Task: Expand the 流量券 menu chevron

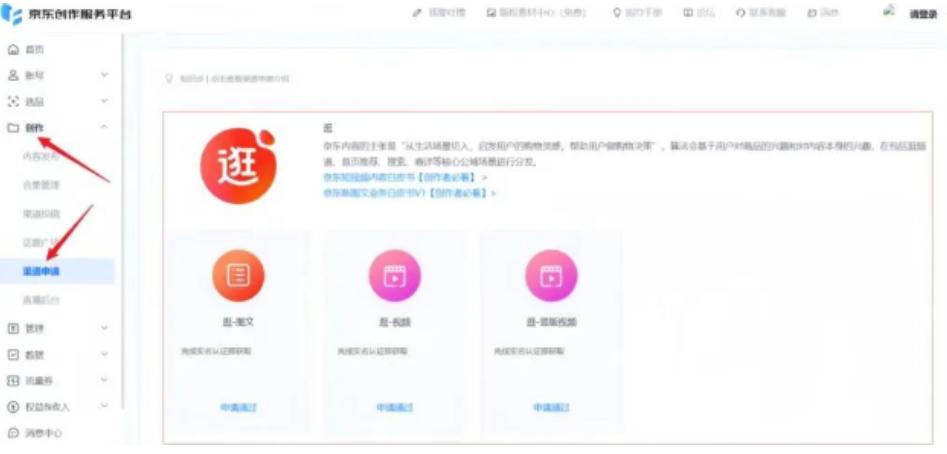Action: (x=104, y=380)
